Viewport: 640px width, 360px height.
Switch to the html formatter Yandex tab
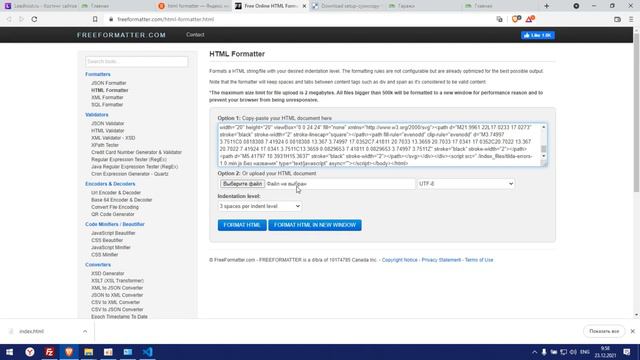click(x=193, y=6)
